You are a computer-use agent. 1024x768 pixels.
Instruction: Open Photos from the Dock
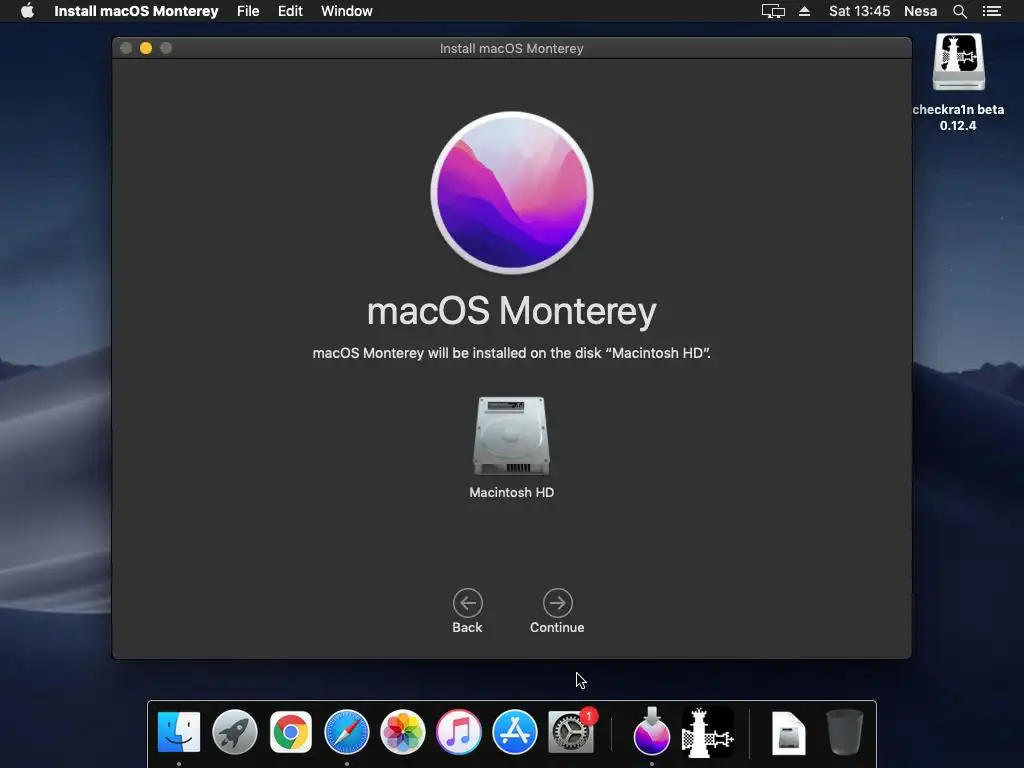tap(403, 732)
